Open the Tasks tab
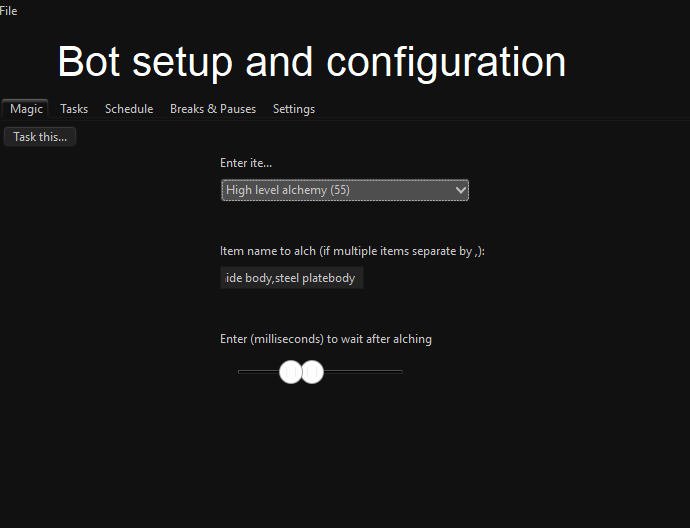 [74, 109]
